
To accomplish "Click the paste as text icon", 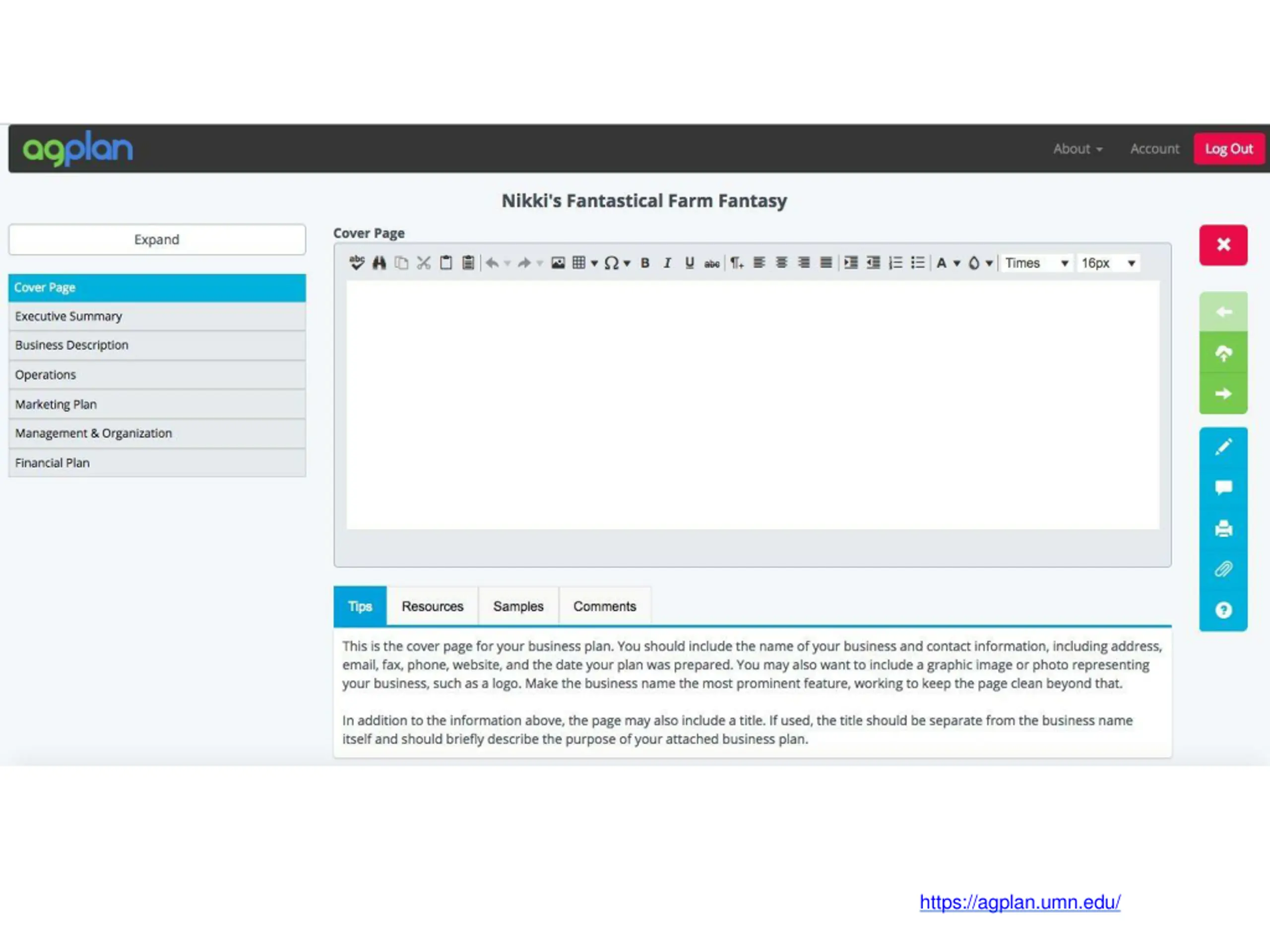I will tap(468, 263).
